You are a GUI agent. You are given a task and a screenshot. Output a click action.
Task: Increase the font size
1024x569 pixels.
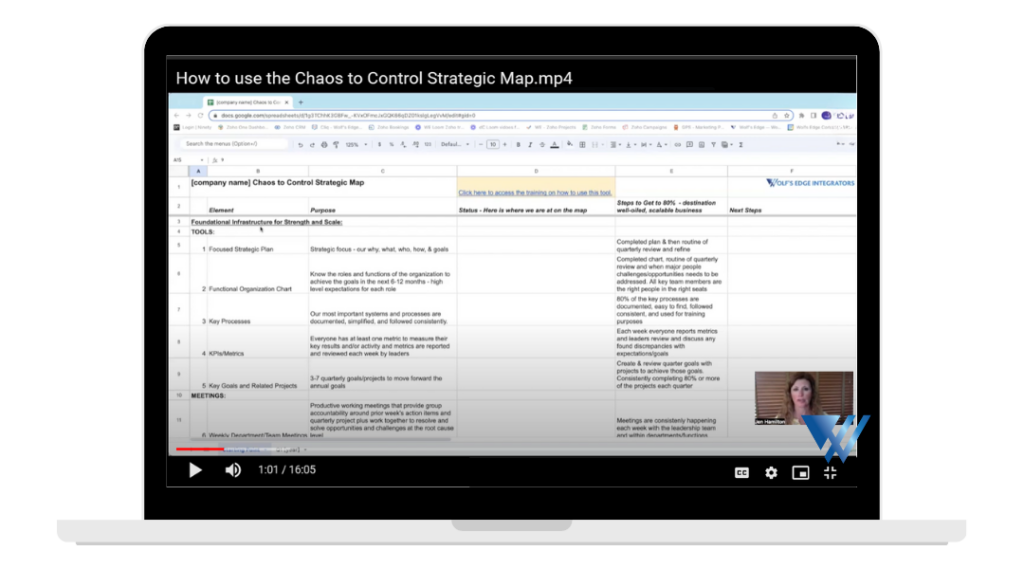coord(505,144)
